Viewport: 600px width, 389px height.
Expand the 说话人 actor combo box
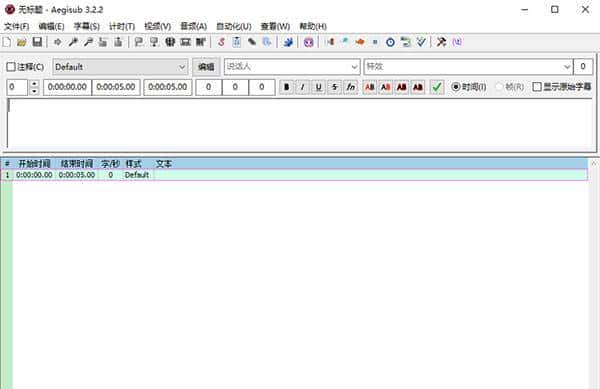pos(354,67)
